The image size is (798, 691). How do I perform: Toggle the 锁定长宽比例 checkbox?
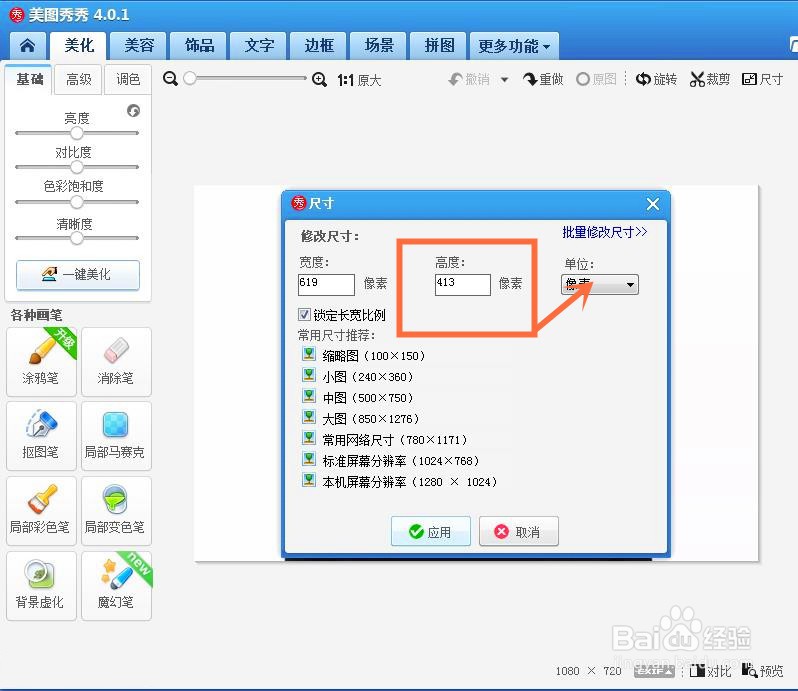click(304, 314)
